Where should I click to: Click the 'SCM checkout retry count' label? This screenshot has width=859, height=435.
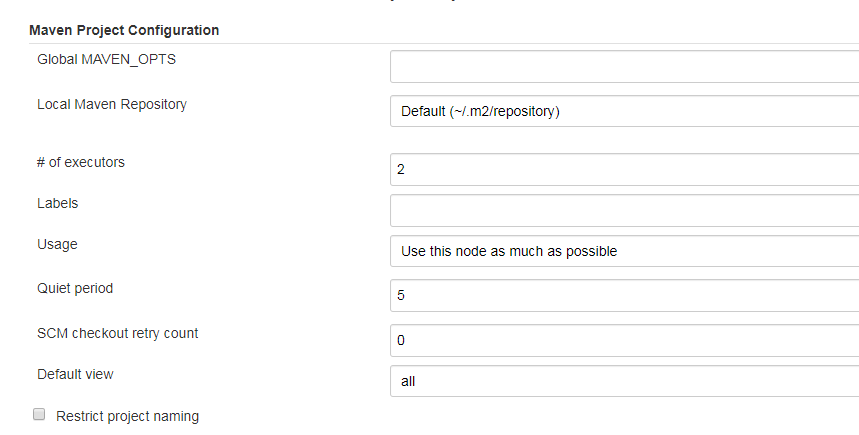point(118,332)
